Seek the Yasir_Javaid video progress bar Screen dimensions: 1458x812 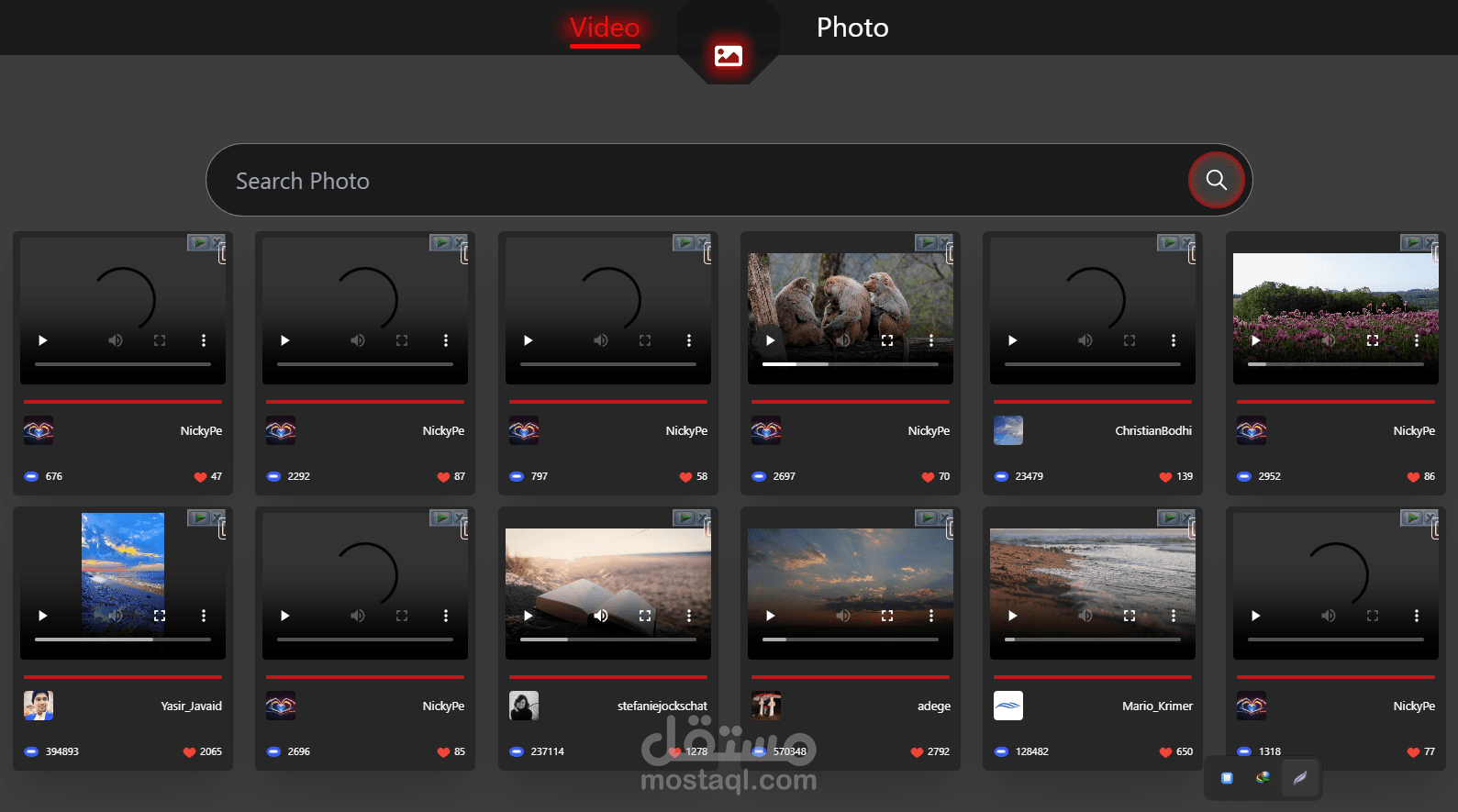pyautogui.click(x=123, y=640)
